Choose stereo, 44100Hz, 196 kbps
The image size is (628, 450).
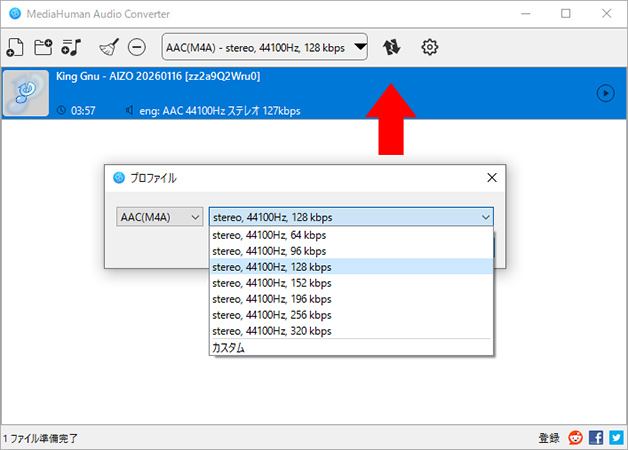(x=351, y=299)
